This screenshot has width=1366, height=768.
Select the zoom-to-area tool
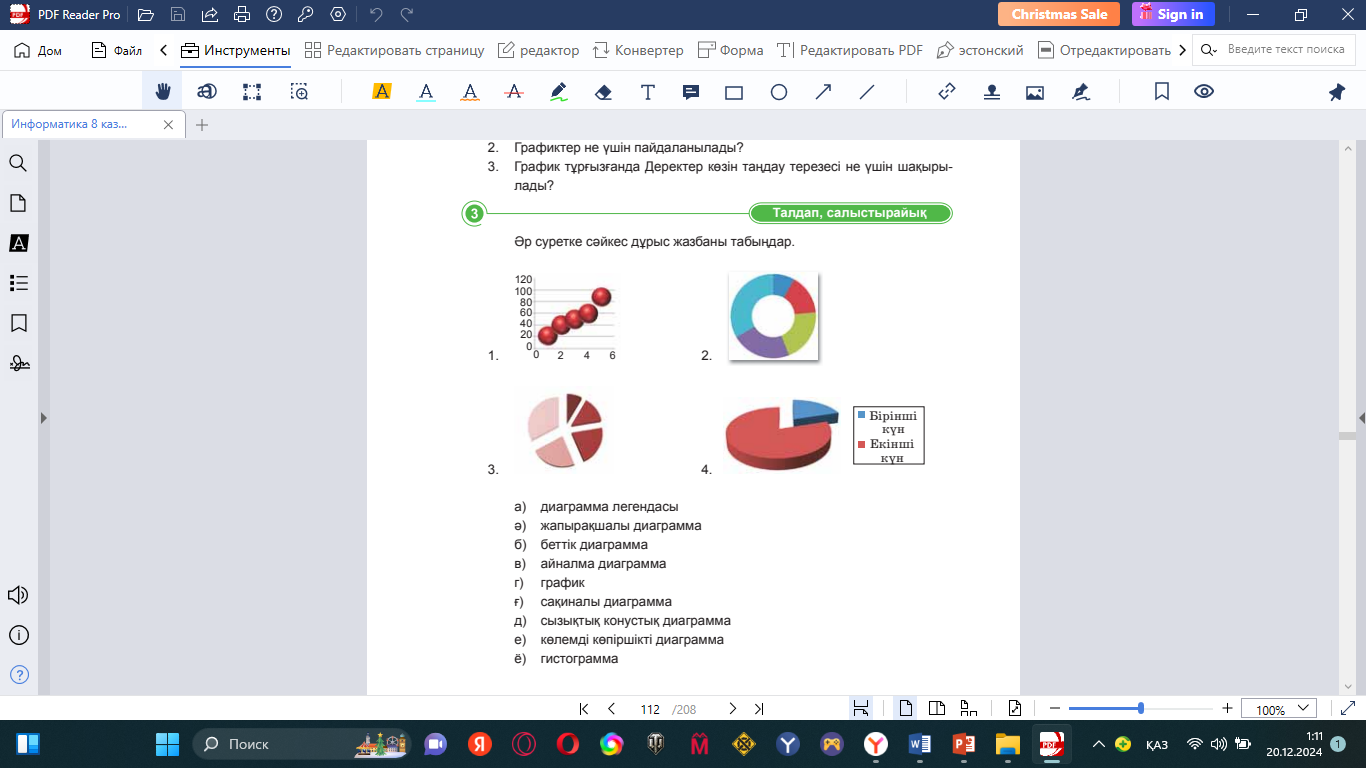299,92
